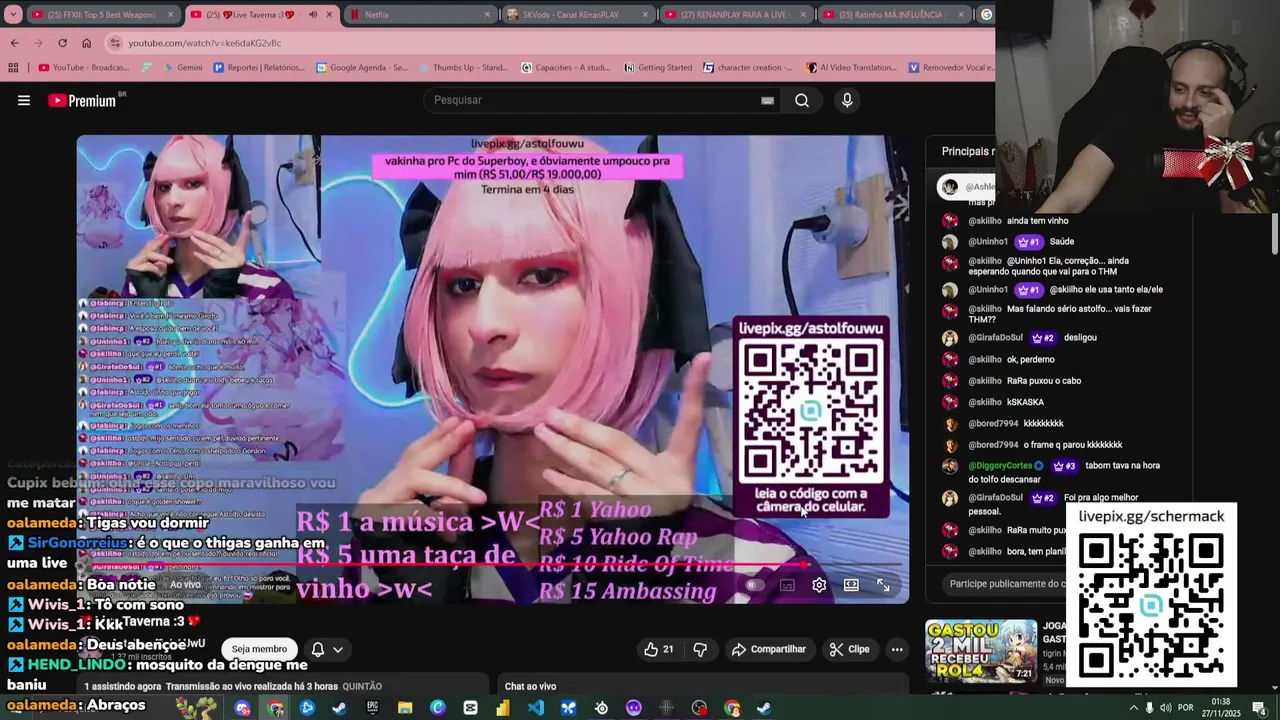The width and height of the screenshot is (1280, 720).
Task: View site information icon in address bar
Action: click(115, 43)
